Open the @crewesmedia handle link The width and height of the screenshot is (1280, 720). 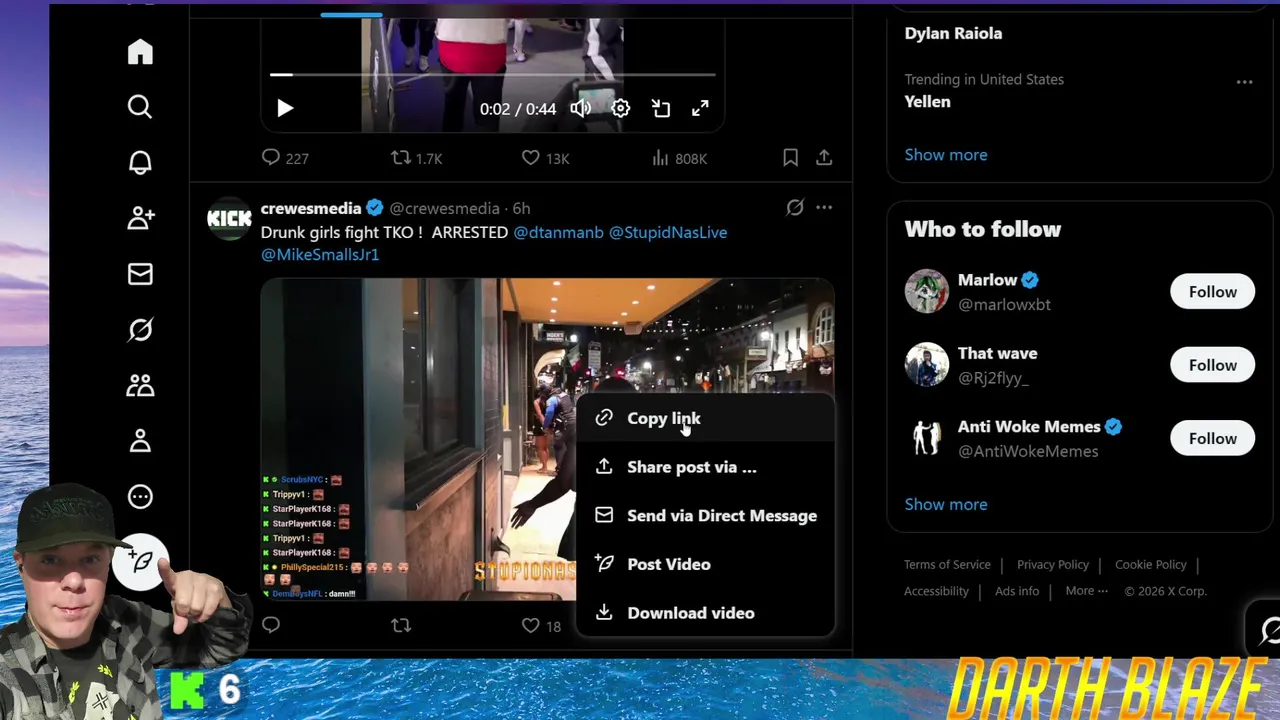coord(444,208)
